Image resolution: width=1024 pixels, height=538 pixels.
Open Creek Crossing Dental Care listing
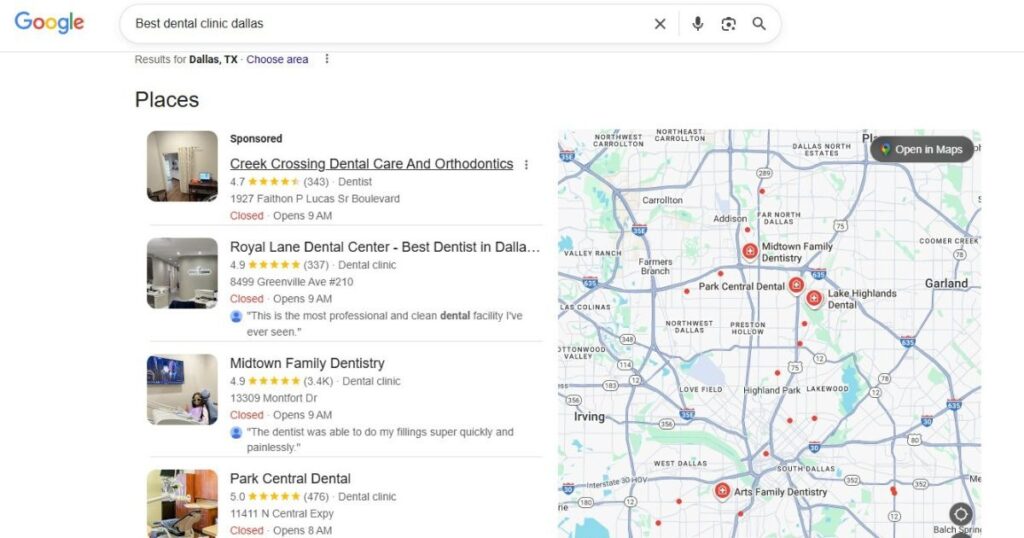click(x=371, y=164)
